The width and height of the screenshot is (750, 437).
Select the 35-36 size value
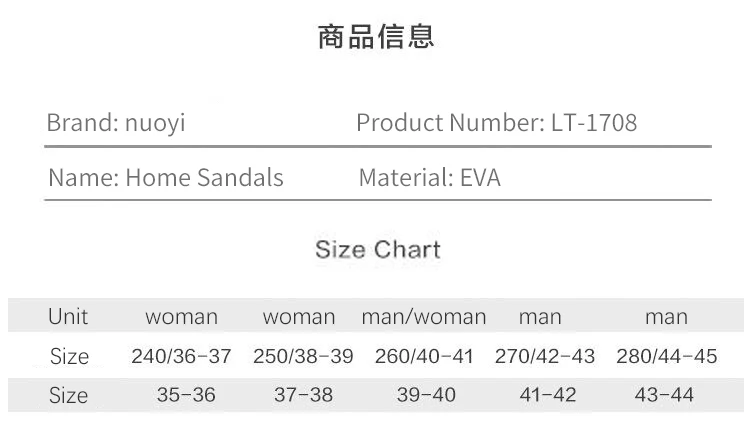(x=186, y=395)
